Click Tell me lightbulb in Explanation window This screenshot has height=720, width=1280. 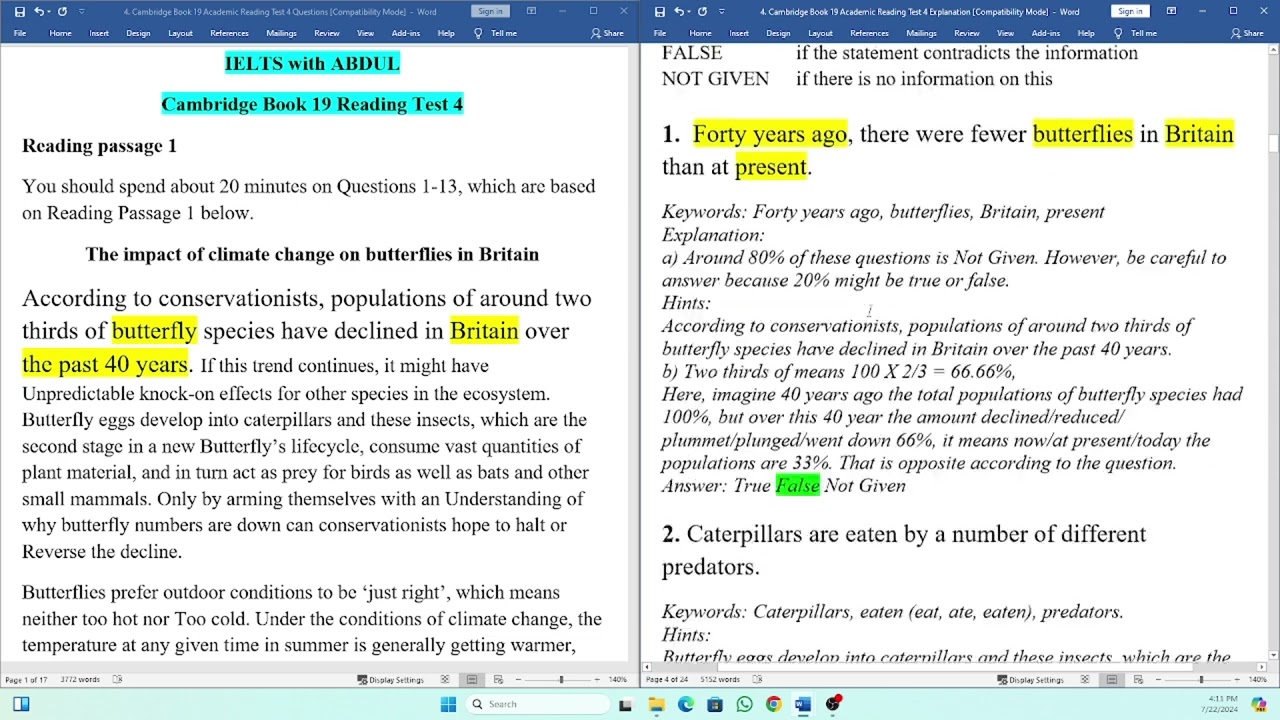(x=1118, y=33)
